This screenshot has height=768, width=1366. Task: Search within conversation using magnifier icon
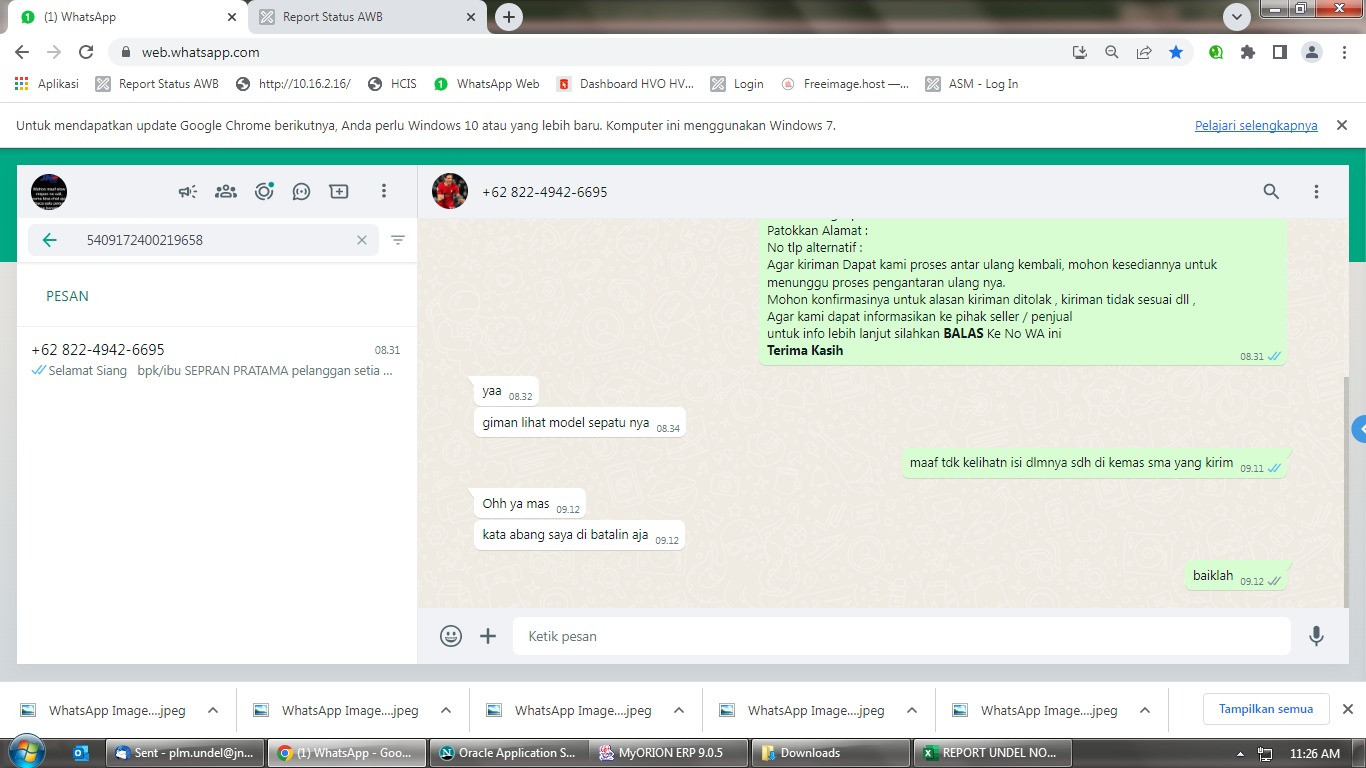point(1271,191)
